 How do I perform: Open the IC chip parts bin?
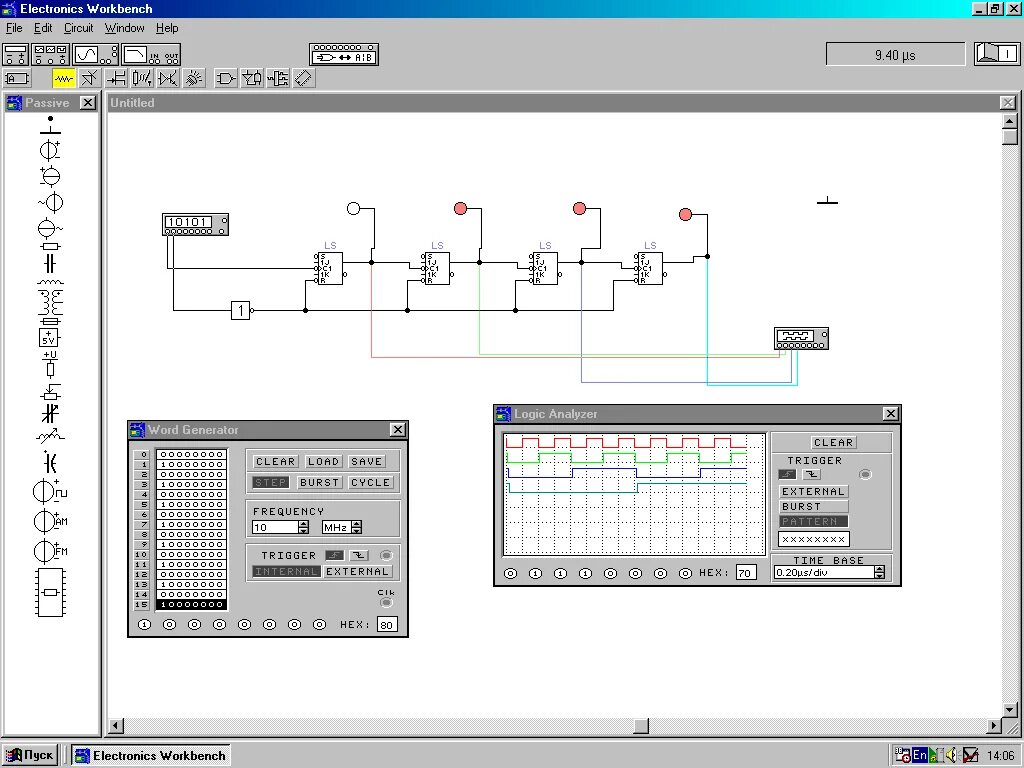point(304,79)
